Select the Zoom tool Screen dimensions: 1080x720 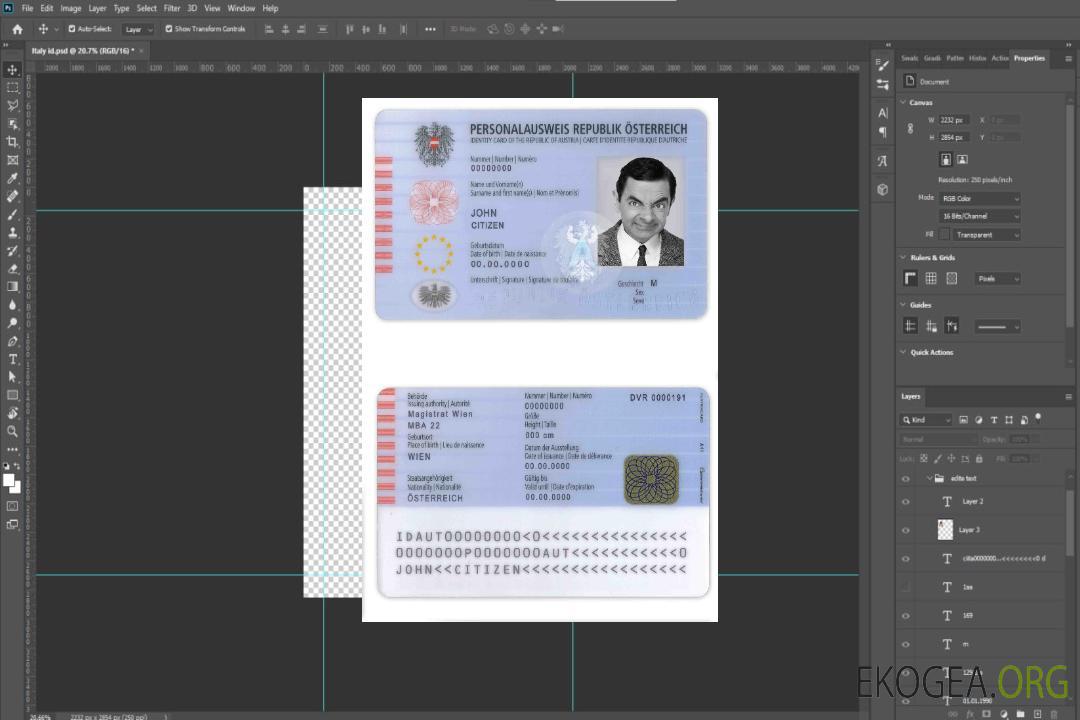click(x=13, y=431)
